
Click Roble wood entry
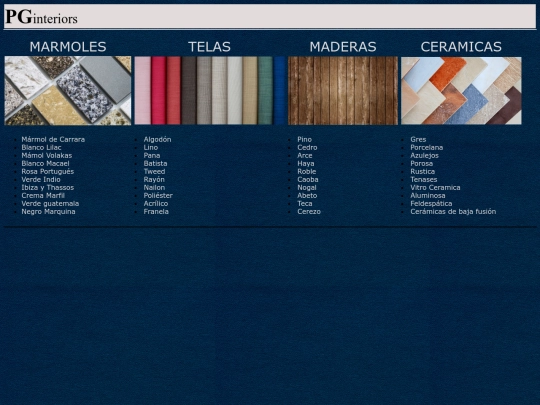307,172
